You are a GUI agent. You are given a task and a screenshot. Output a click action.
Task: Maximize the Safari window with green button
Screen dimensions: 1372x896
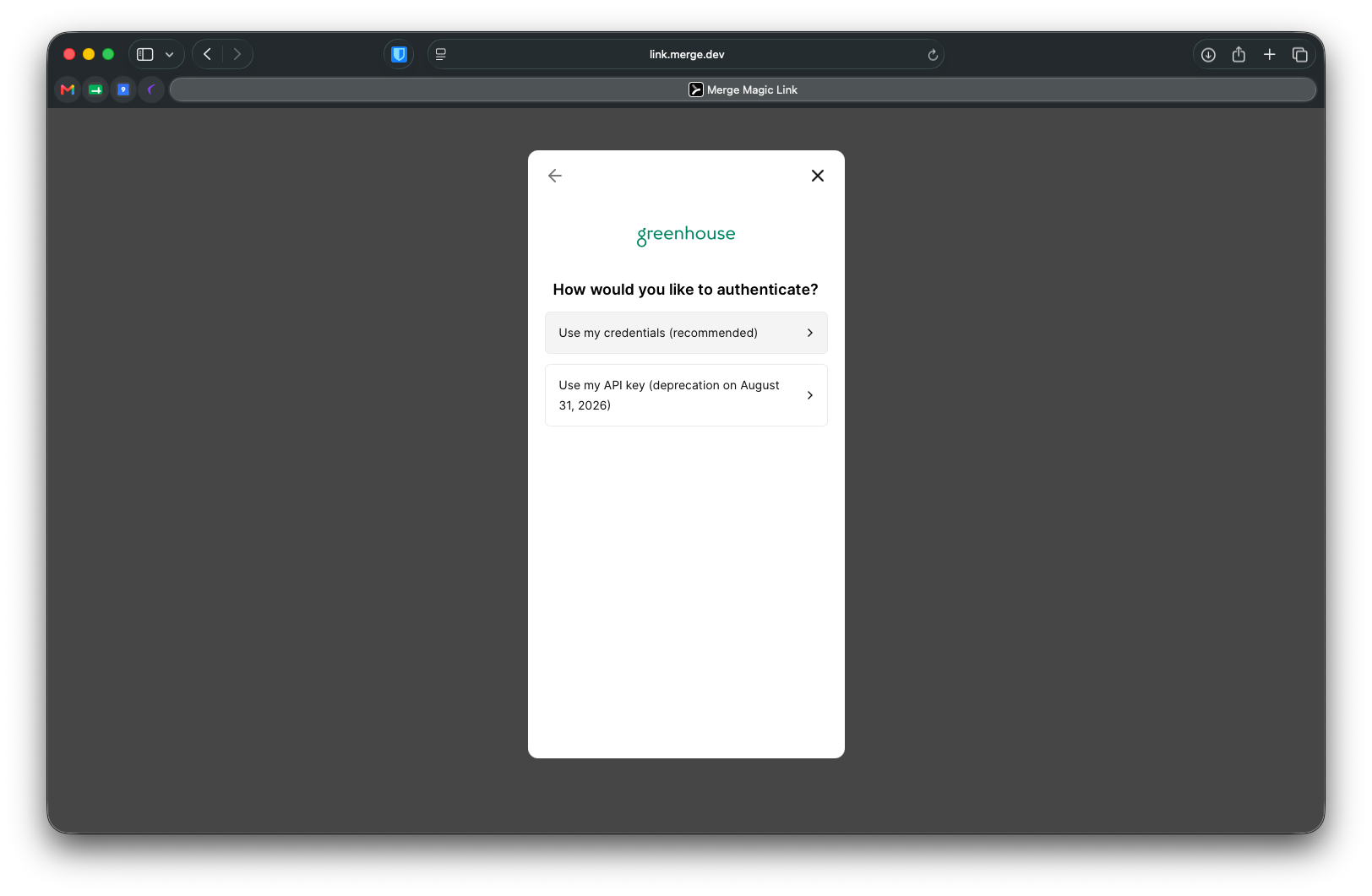click(108, 54)
